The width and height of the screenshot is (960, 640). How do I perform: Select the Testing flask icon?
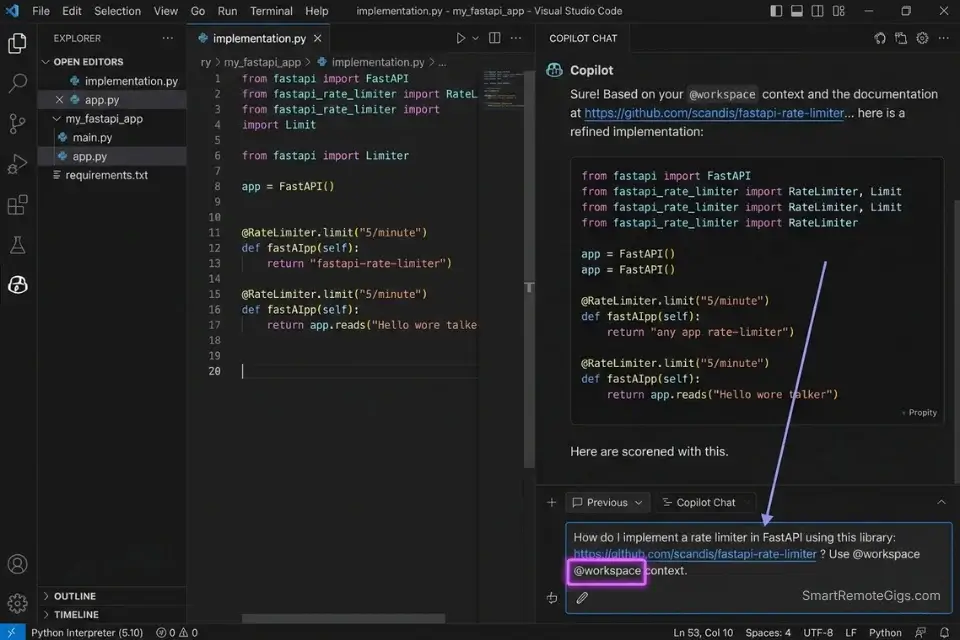pos(17,244)
